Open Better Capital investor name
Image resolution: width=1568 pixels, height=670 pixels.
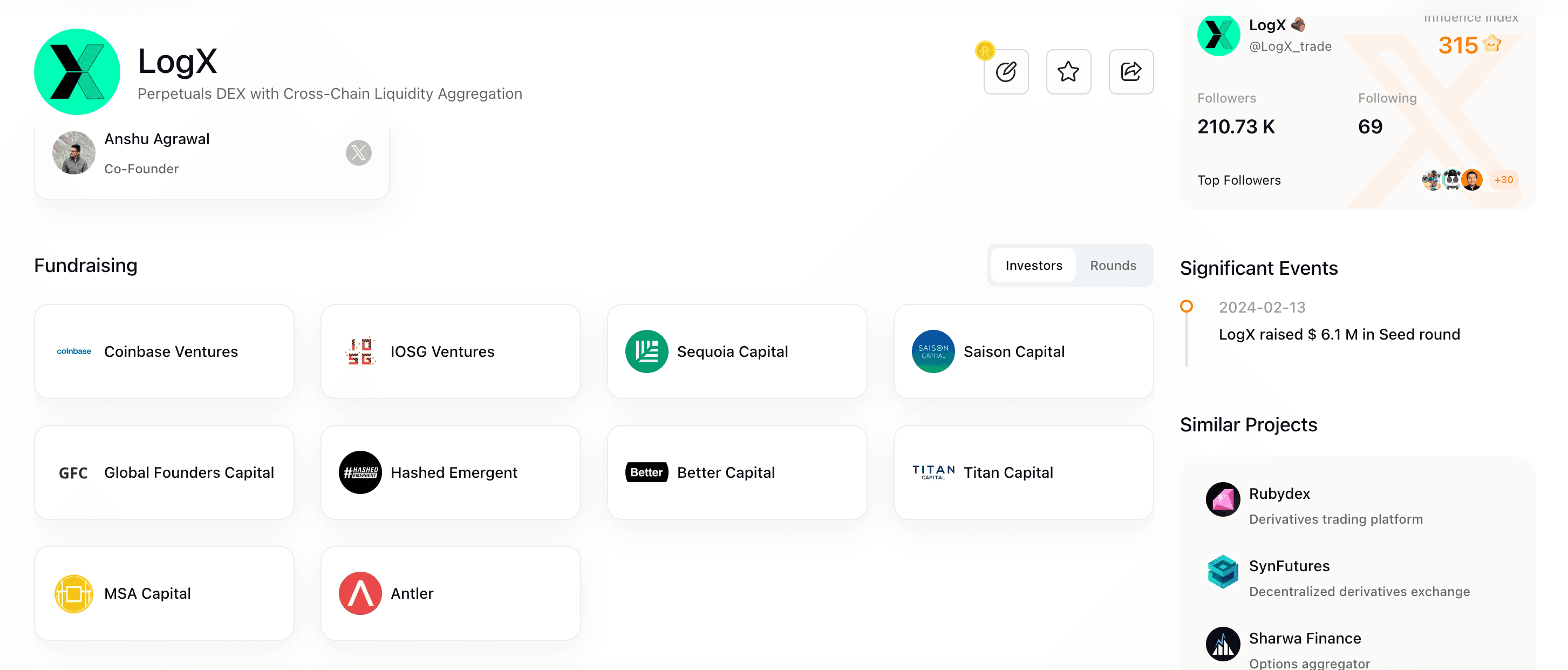click(x=726, y=472)
